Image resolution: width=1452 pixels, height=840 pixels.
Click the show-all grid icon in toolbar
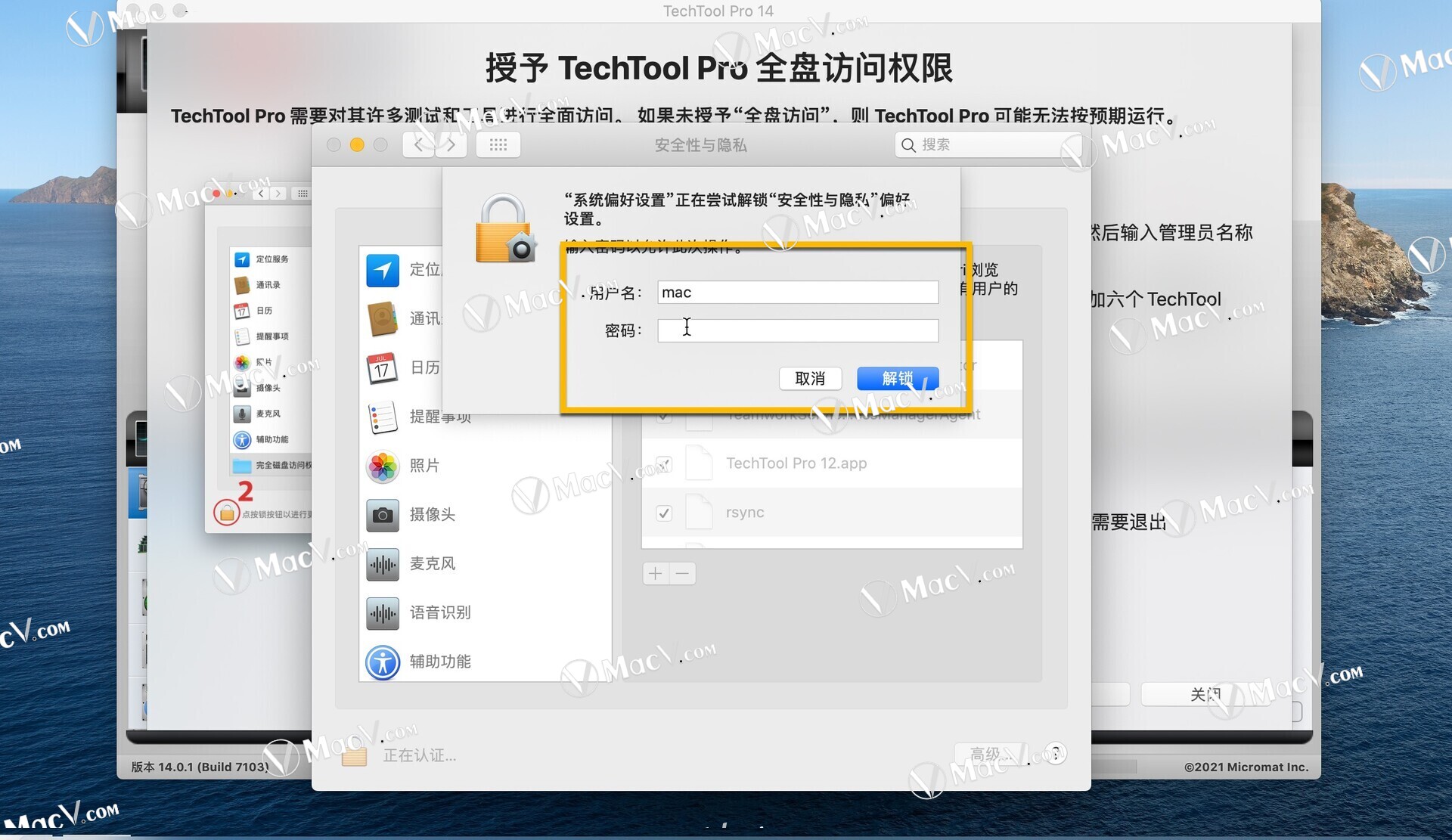pyautogui.click(x=498, y=144)
